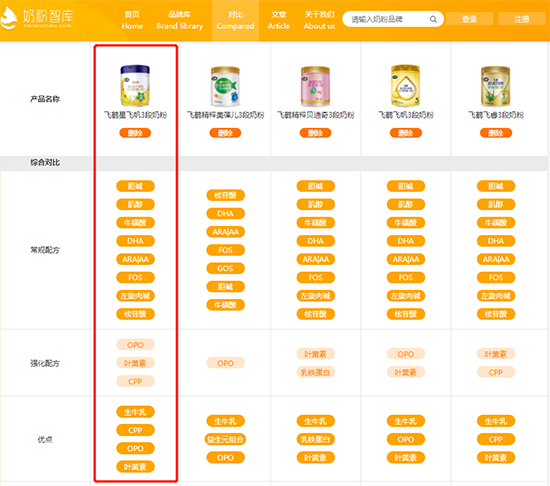Viewport: 550px width, 486px height.
Task: Click 牛磺酸 tag in the 贝迪奇 column
Action: click(x=315, y=223)
